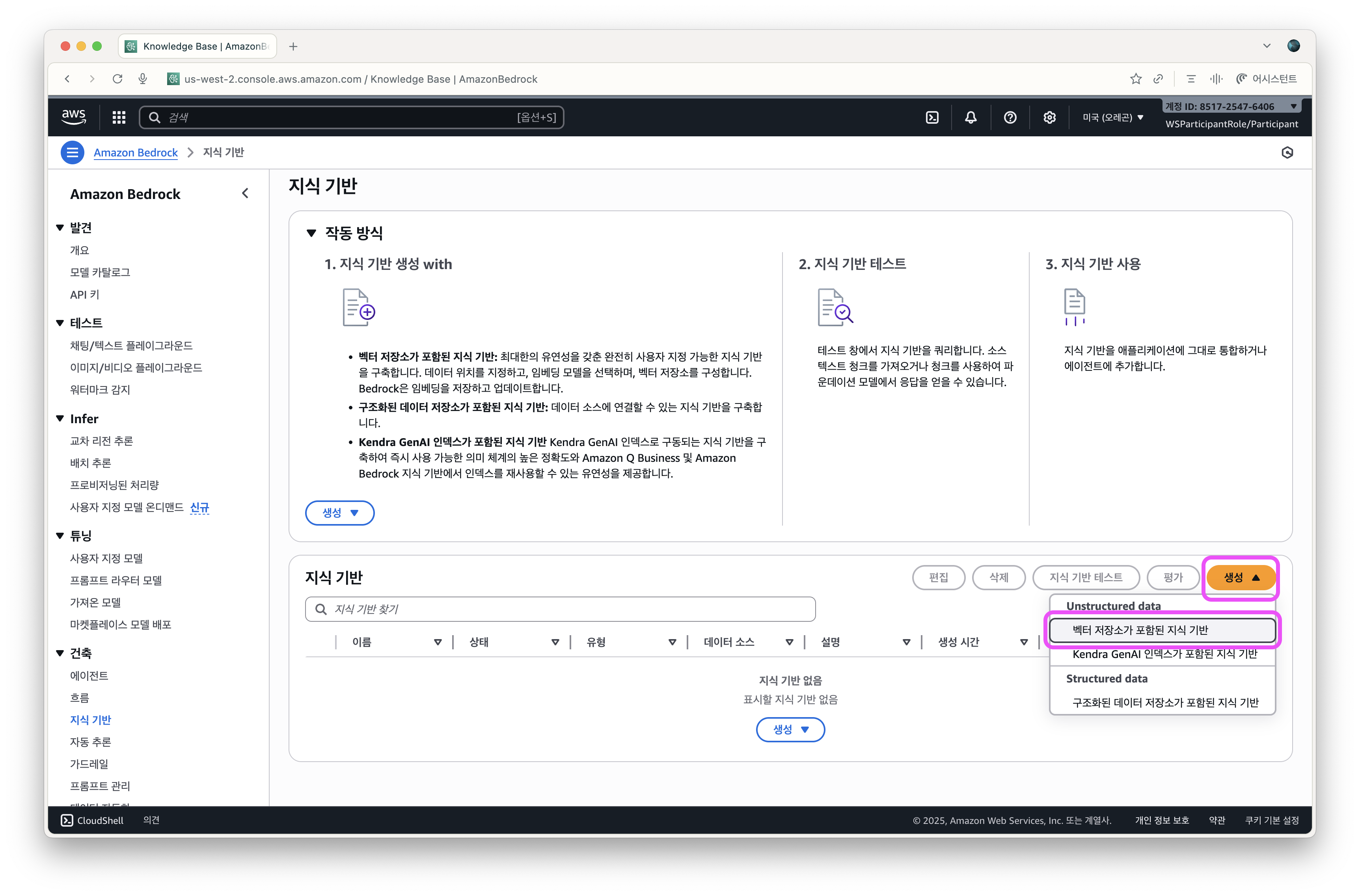Close the orange 생성 dropdown menu
This screenshot has height=896, width=1360.
tap(1241, 578)
